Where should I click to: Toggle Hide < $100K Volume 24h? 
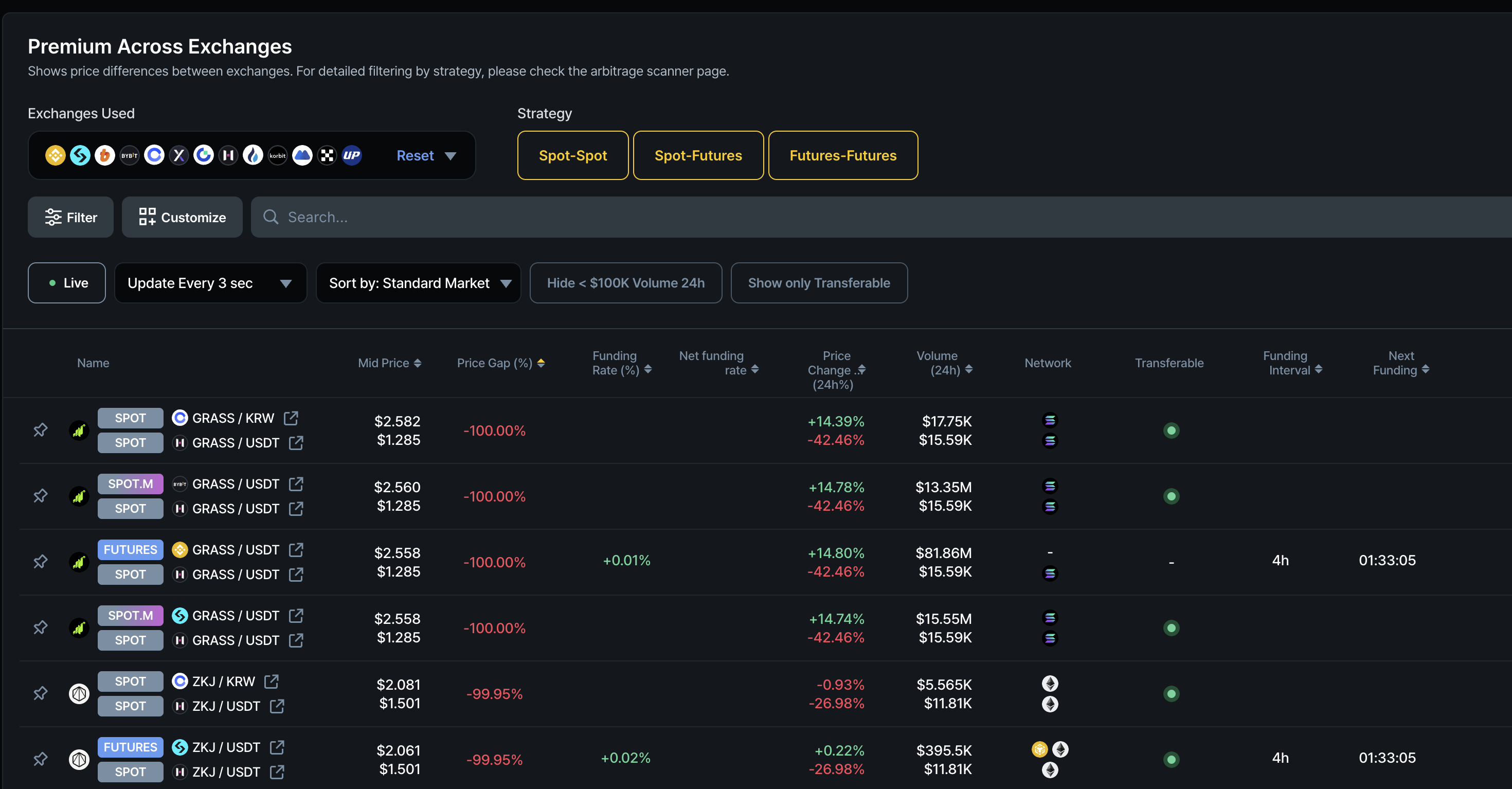[626, 283]
